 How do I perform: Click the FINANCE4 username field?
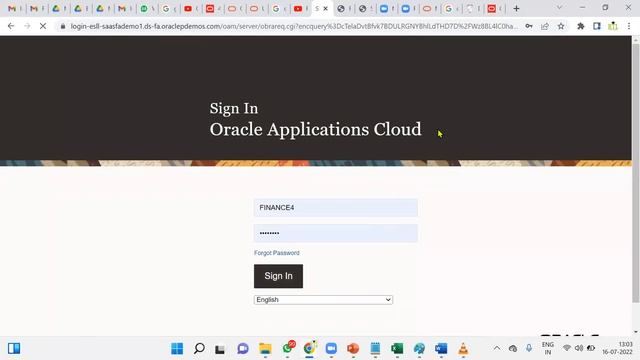click(x=336, y=208)
